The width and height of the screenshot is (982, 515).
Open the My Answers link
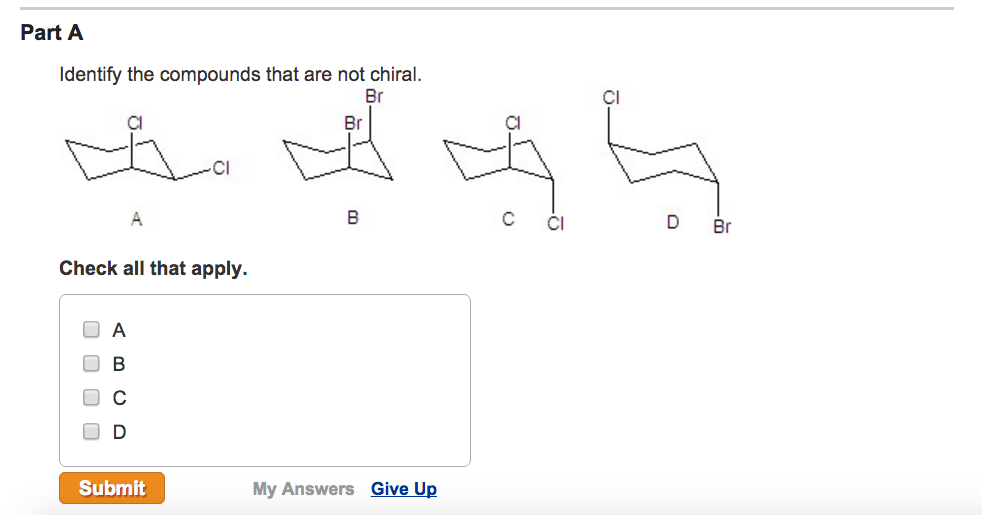point(303,489)
